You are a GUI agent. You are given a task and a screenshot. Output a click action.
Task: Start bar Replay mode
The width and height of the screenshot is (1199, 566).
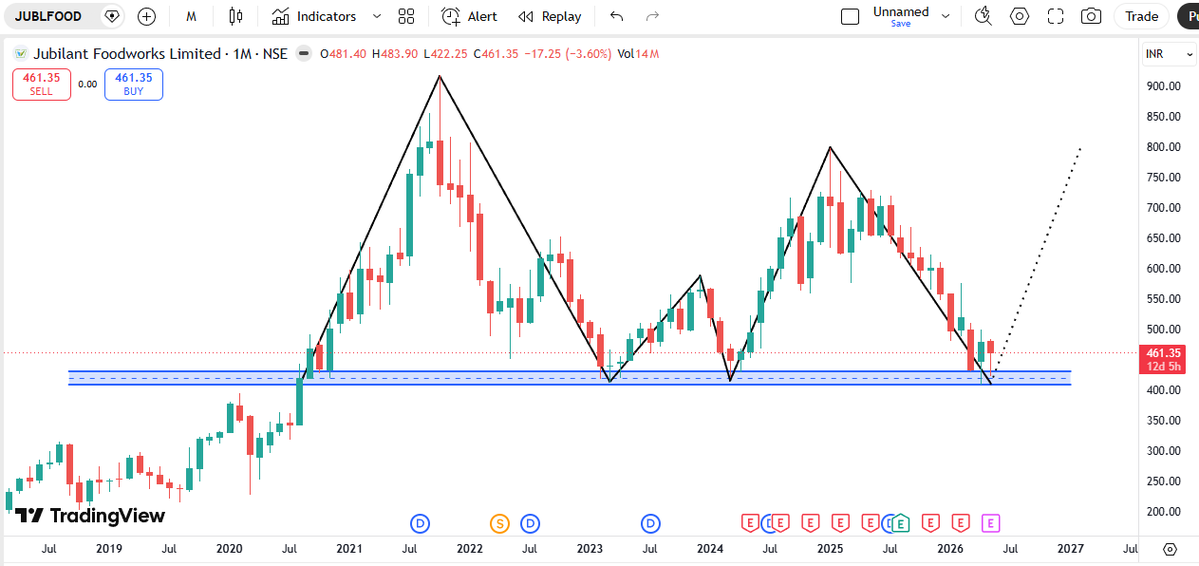point(549,16)
